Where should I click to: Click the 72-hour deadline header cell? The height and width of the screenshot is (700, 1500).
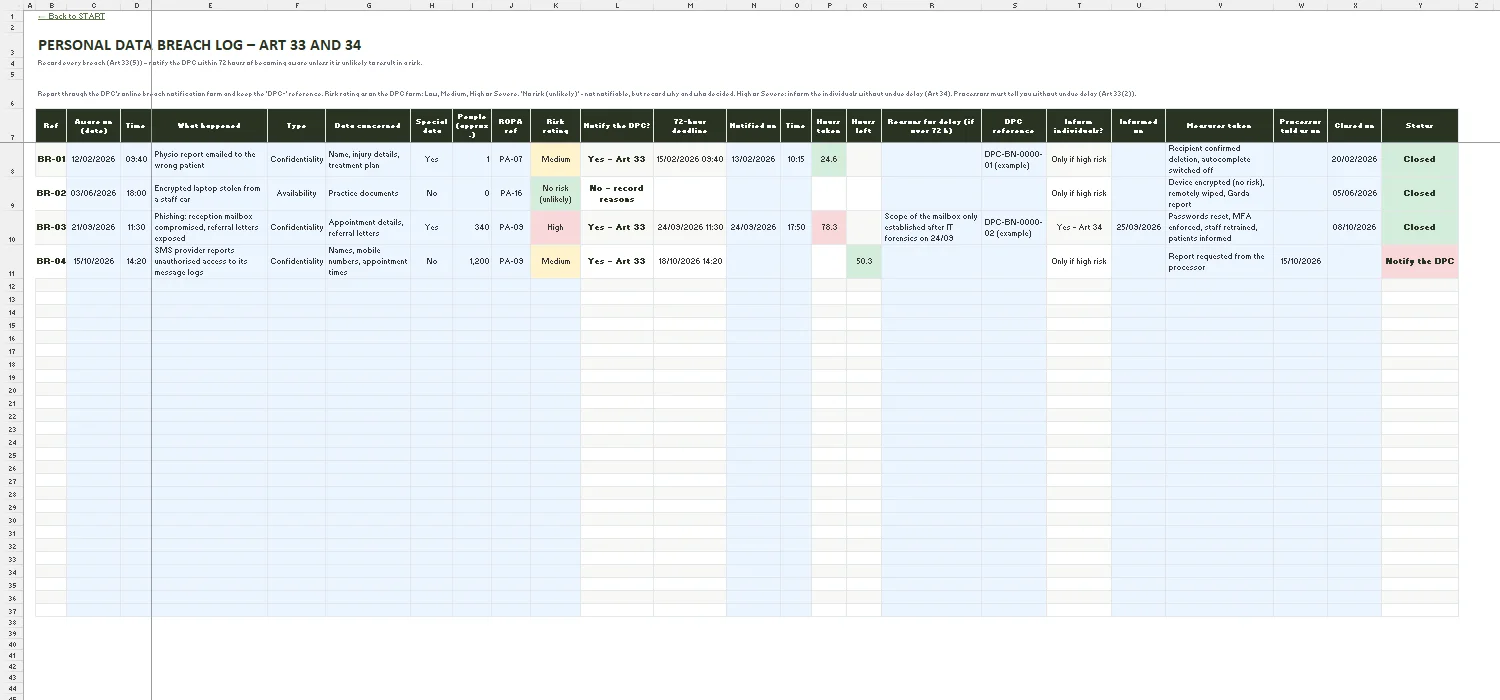[x=689, y=126]
